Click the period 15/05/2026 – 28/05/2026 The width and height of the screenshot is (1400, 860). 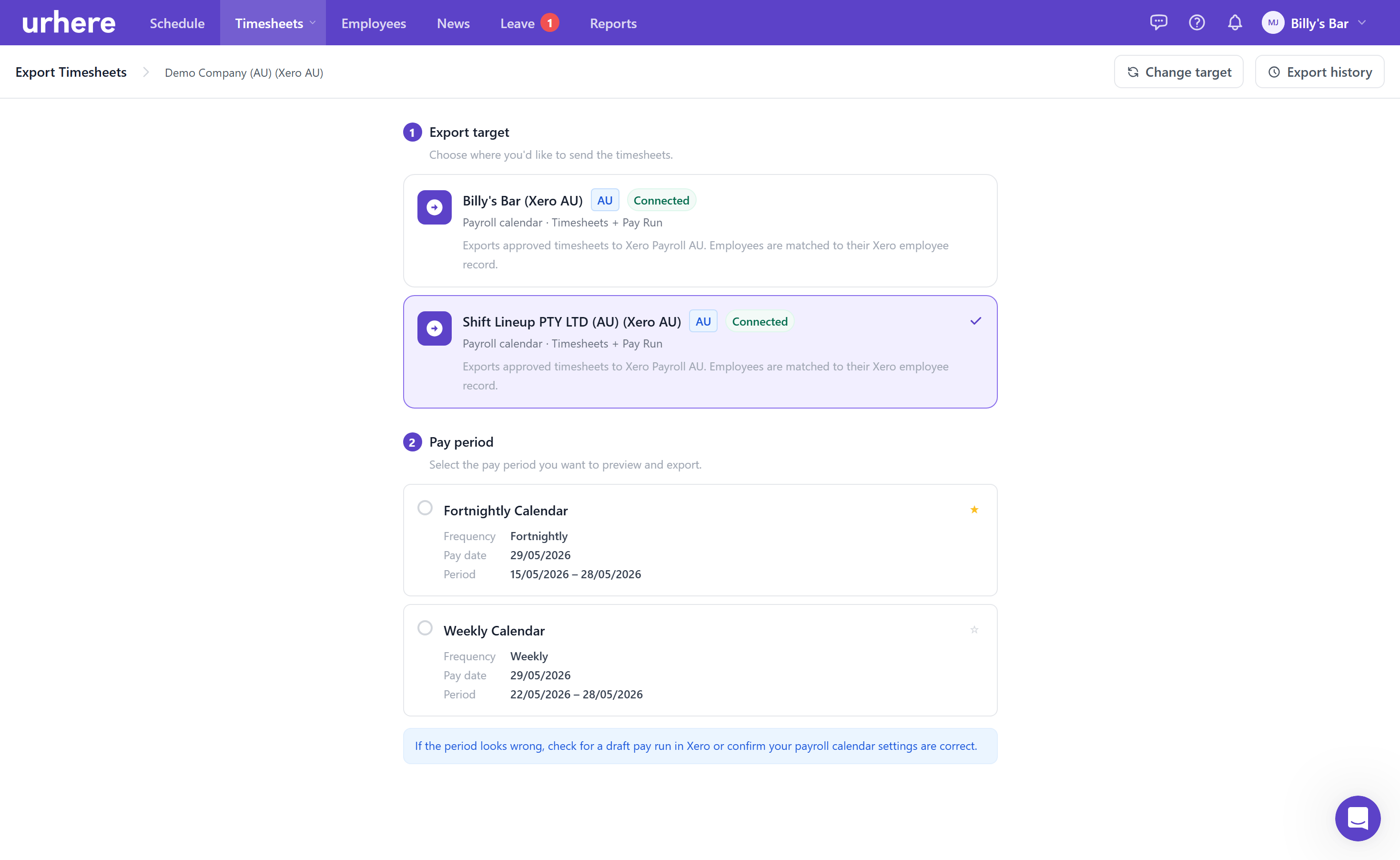(575, 574)
